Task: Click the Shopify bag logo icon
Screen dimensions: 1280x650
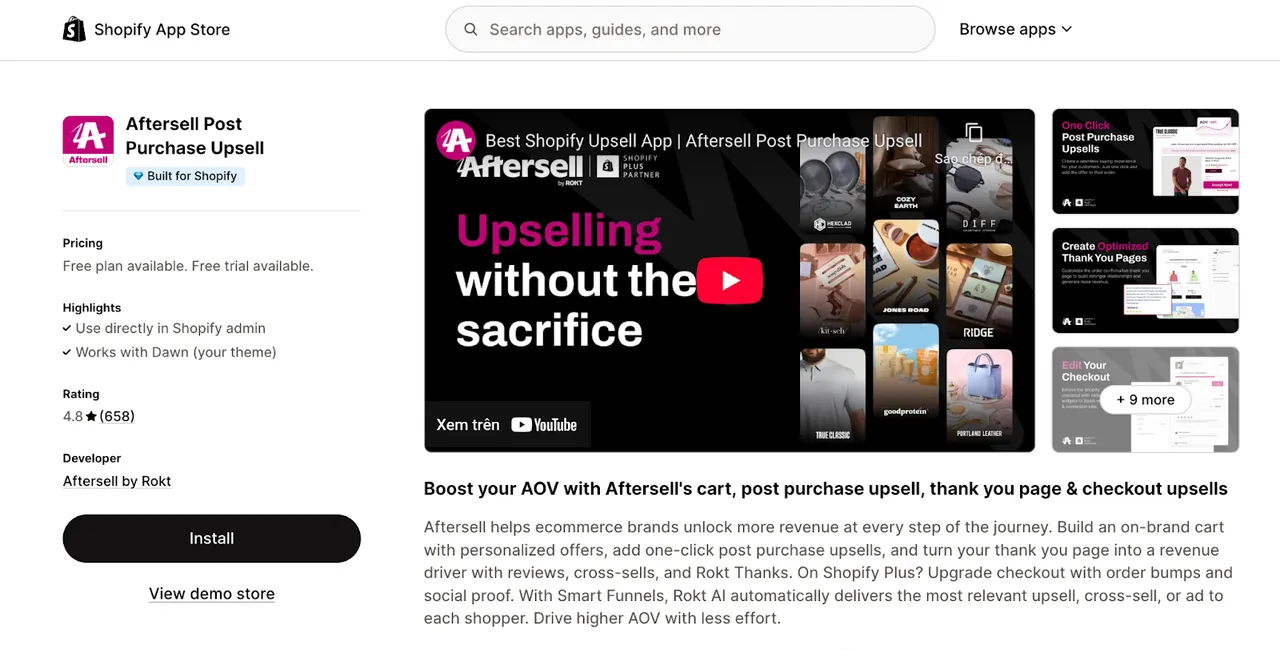Action: 74,30
